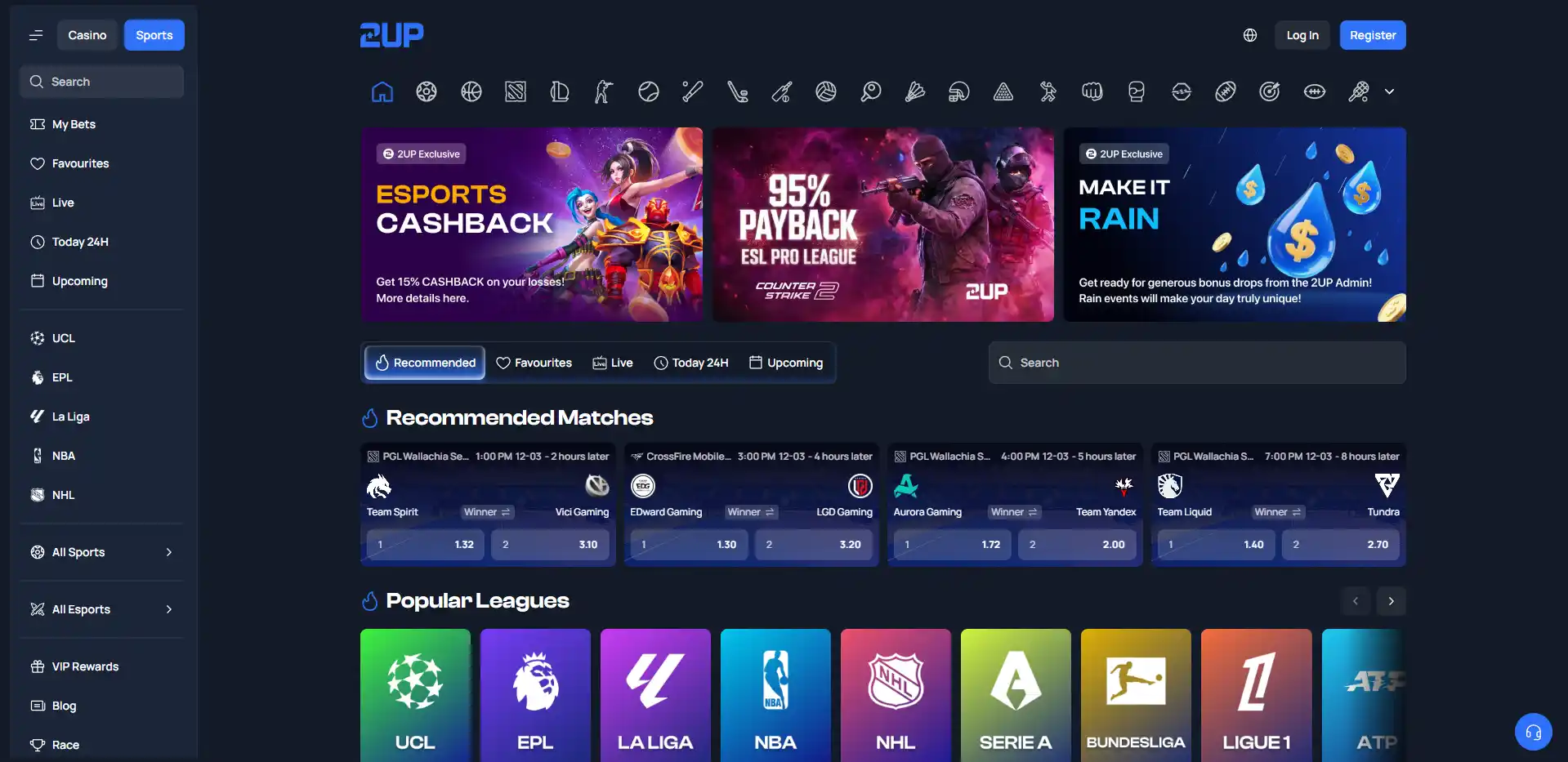Image resolution: width=1568 pixels, height=762 pixels.
Task: Select the Upcoming filter tab
Action: pyautogui.click(x=786, y=363)
